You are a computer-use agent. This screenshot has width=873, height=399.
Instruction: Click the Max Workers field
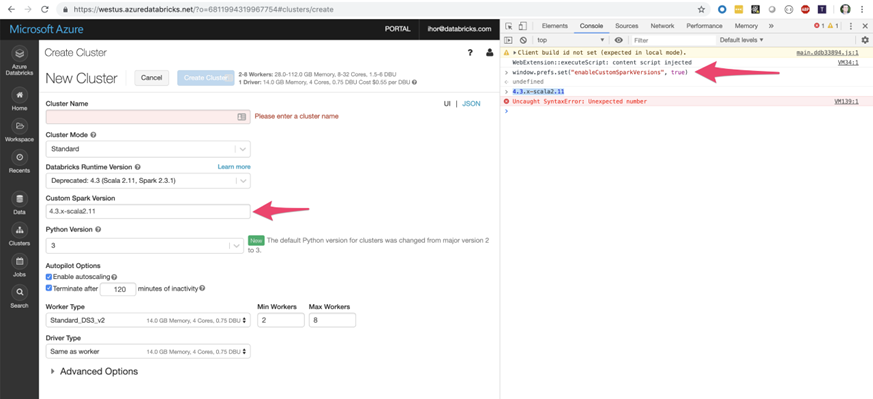(x=332, y=321)
